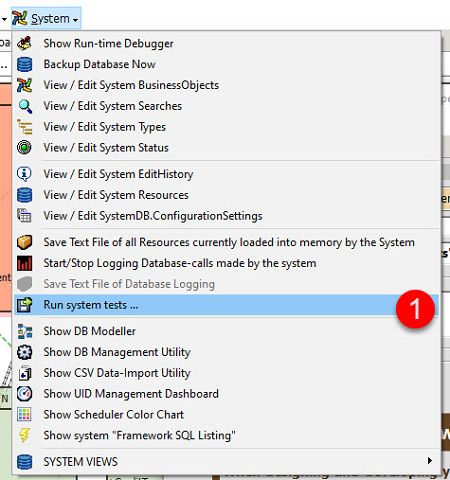Click the gear icon for DB Management Utility
The width and height of the screenshot is (450, 480).
tap(24, 352)
